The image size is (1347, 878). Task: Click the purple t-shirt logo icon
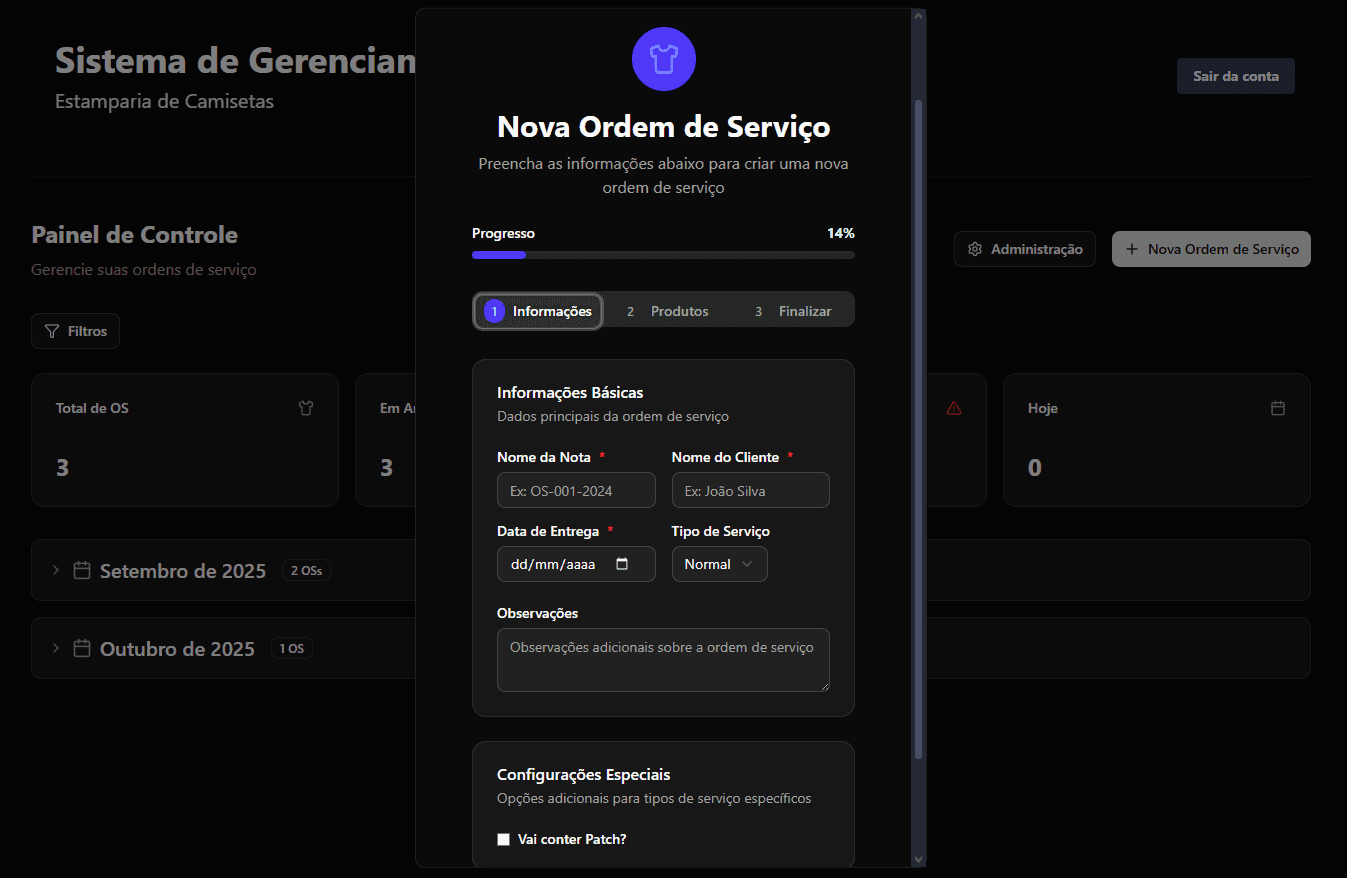(x=663, y=59)
